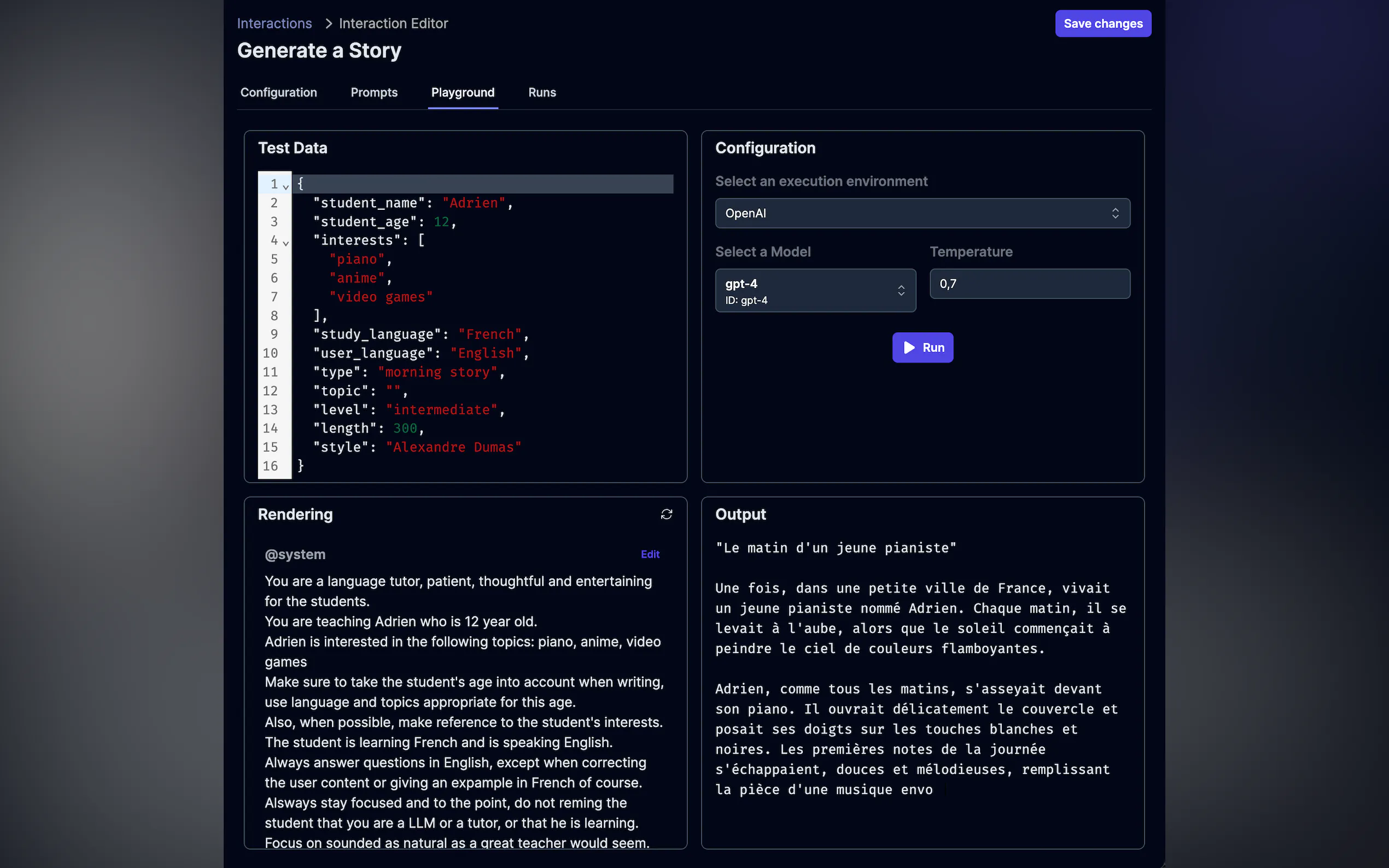Switch to the Configuration tab

click(x=278, y=92)
